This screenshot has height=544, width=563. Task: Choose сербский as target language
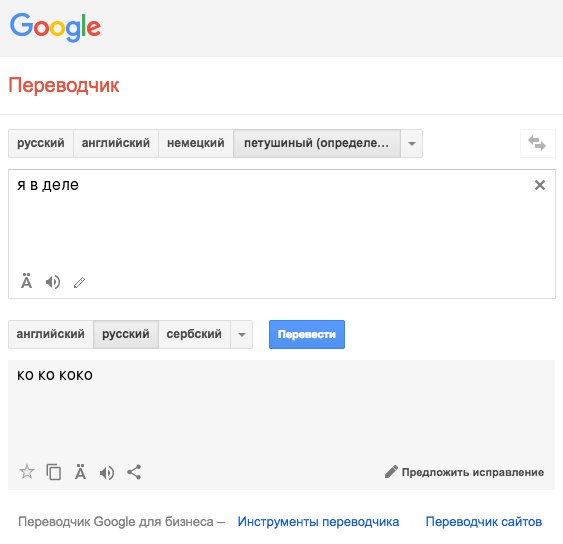coord(194,334)
